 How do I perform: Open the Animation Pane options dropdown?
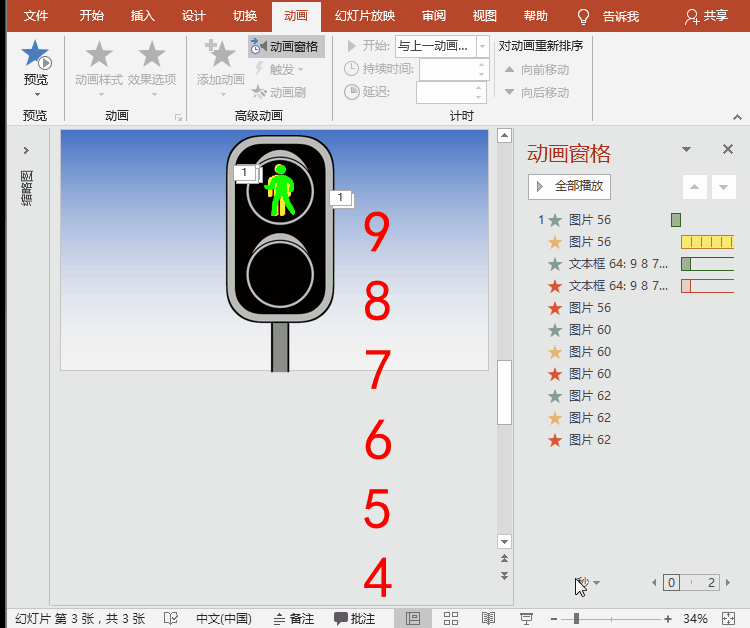(x=686, y=149)
